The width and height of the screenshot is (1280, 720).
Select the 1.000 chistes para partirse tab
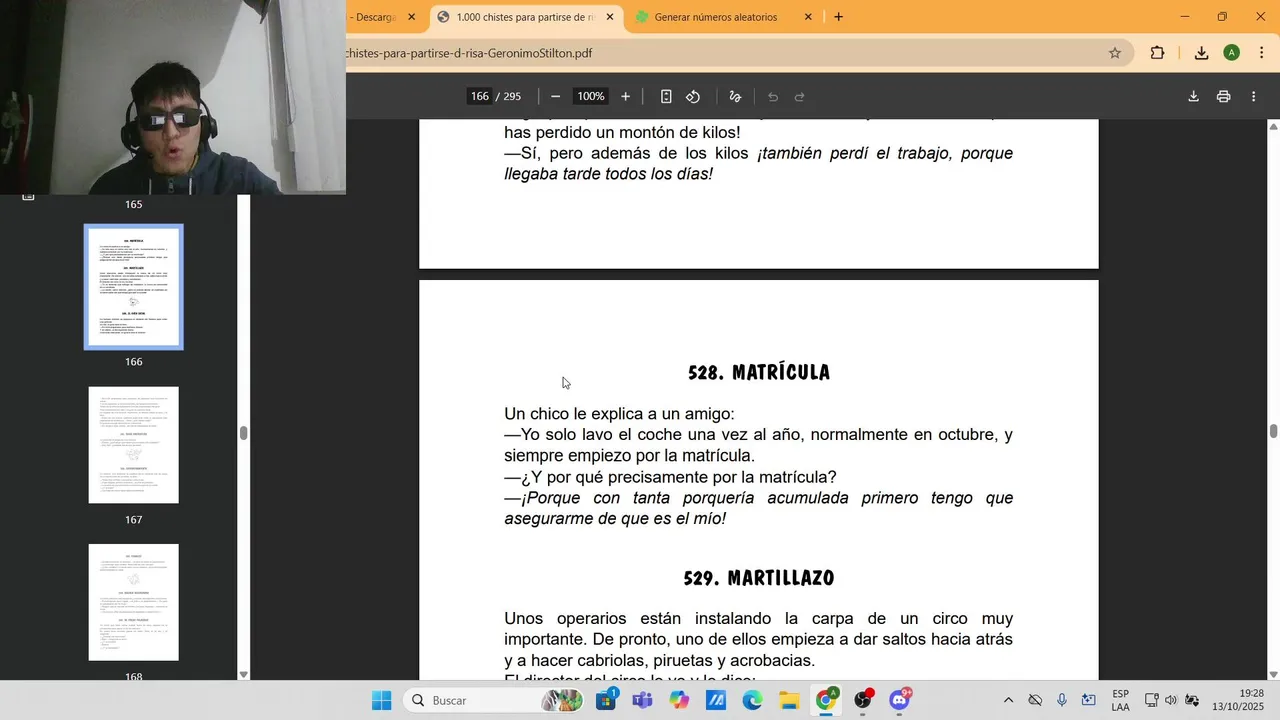point(524,17)
